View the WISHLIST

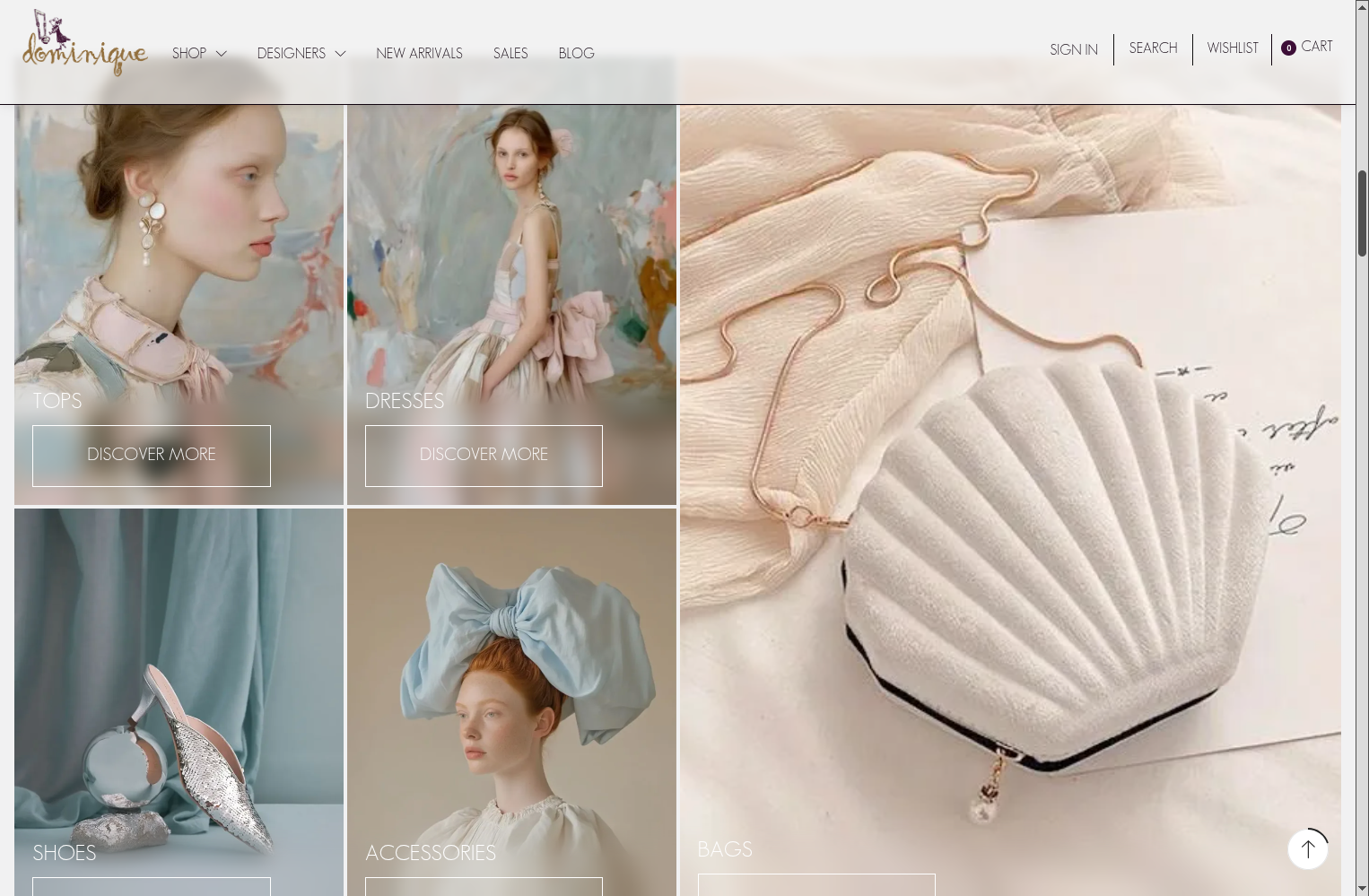[1233, 48]
